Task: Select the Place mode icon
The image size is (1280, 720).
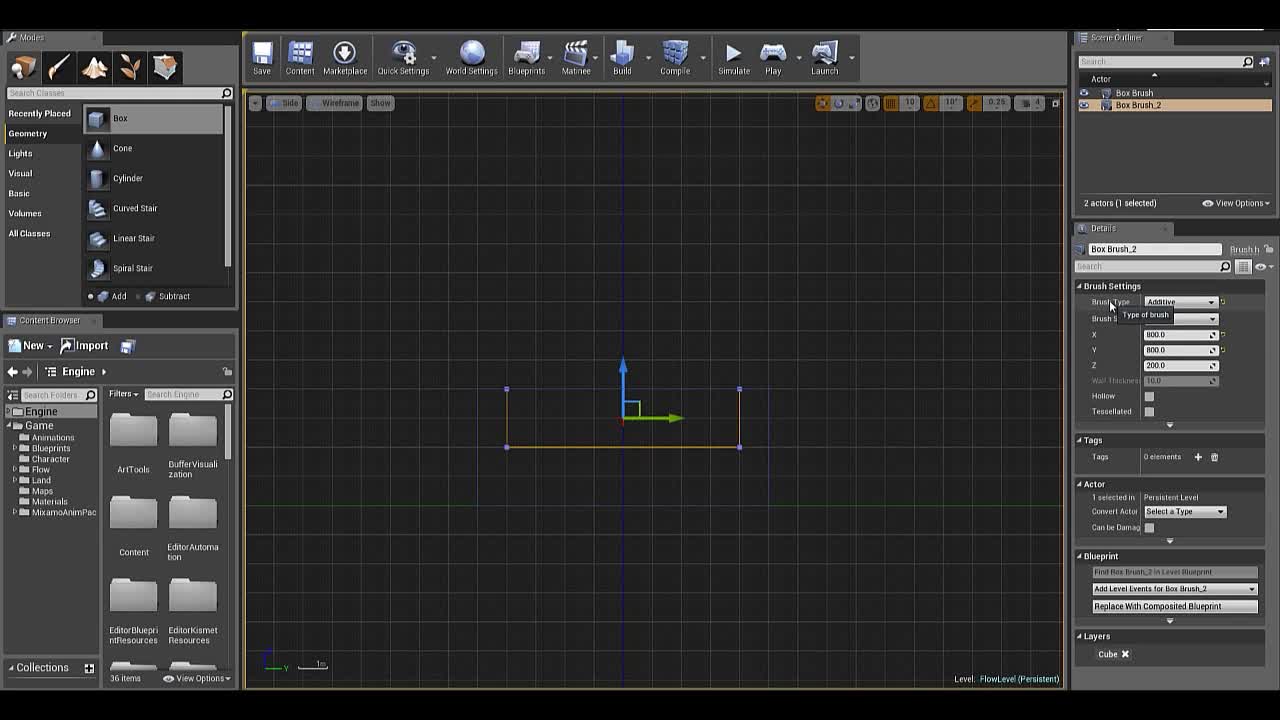Action: [23, 67]
